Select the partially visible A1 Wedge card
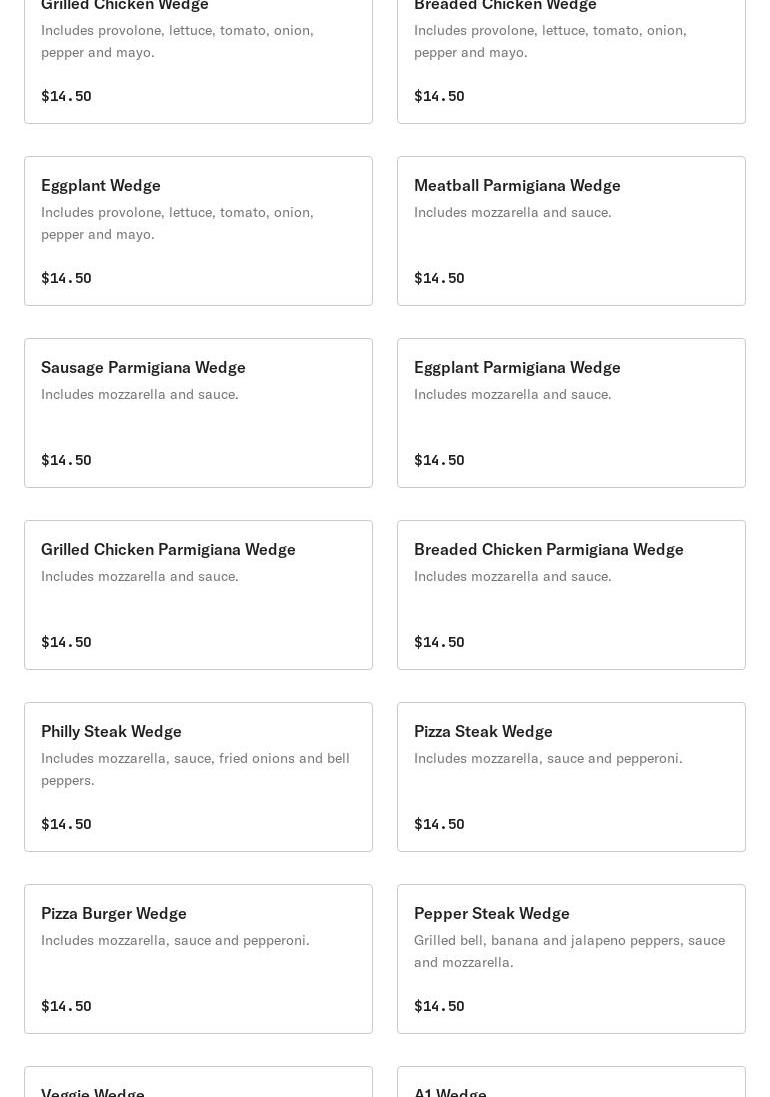770x1097 pixels. (571, 1084)
